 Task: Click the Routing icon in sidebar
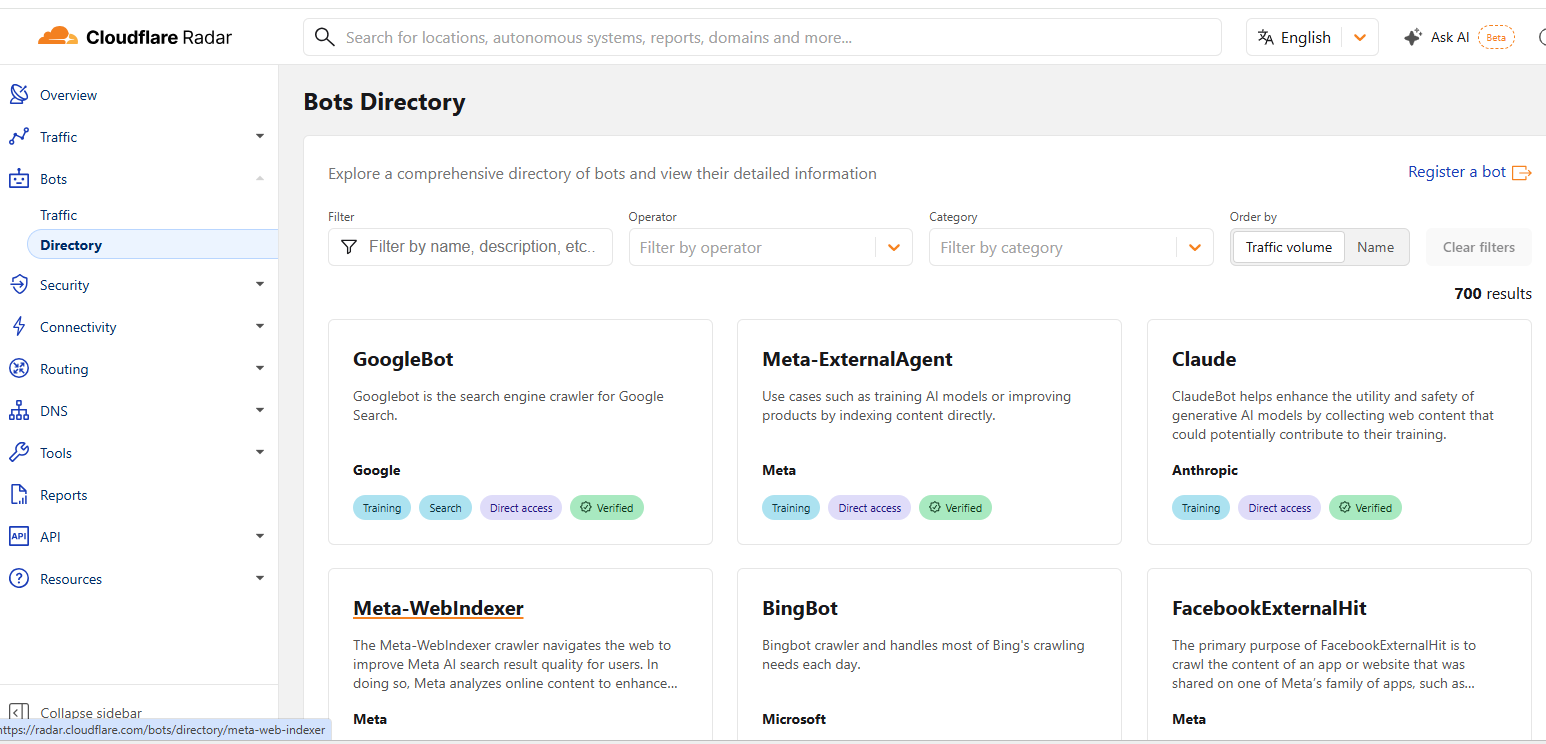(x=19, y=369)
